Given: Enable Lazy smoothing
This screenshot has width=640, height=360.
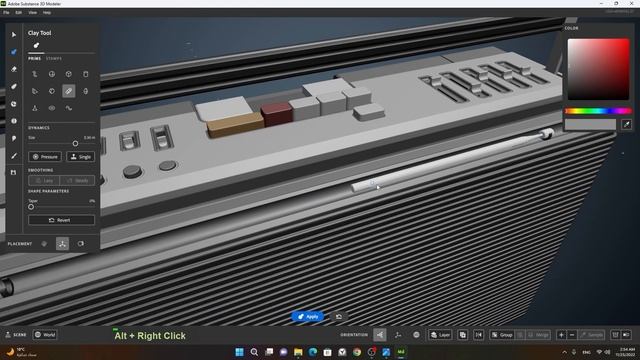Looking at the screenshot, I should pyautogui.click(x=44, y=180).
